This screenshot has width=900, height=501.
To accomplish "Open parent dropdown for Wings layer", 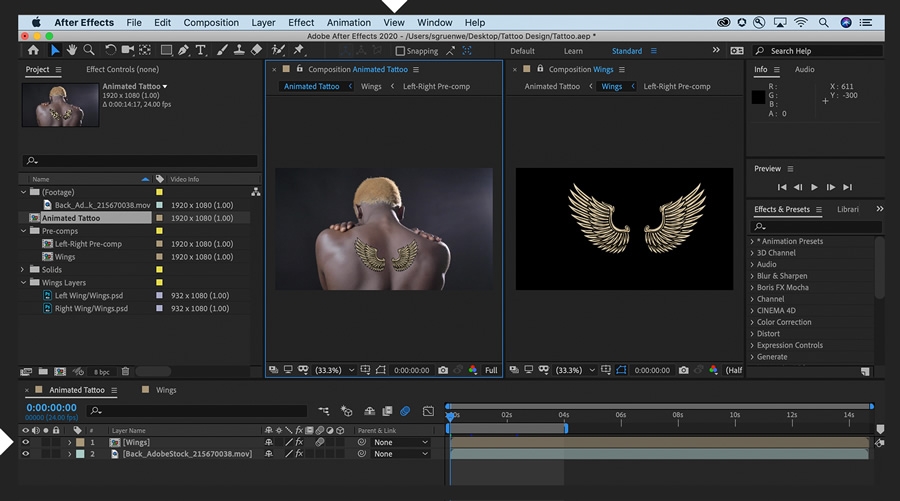I will pos(400,442).
